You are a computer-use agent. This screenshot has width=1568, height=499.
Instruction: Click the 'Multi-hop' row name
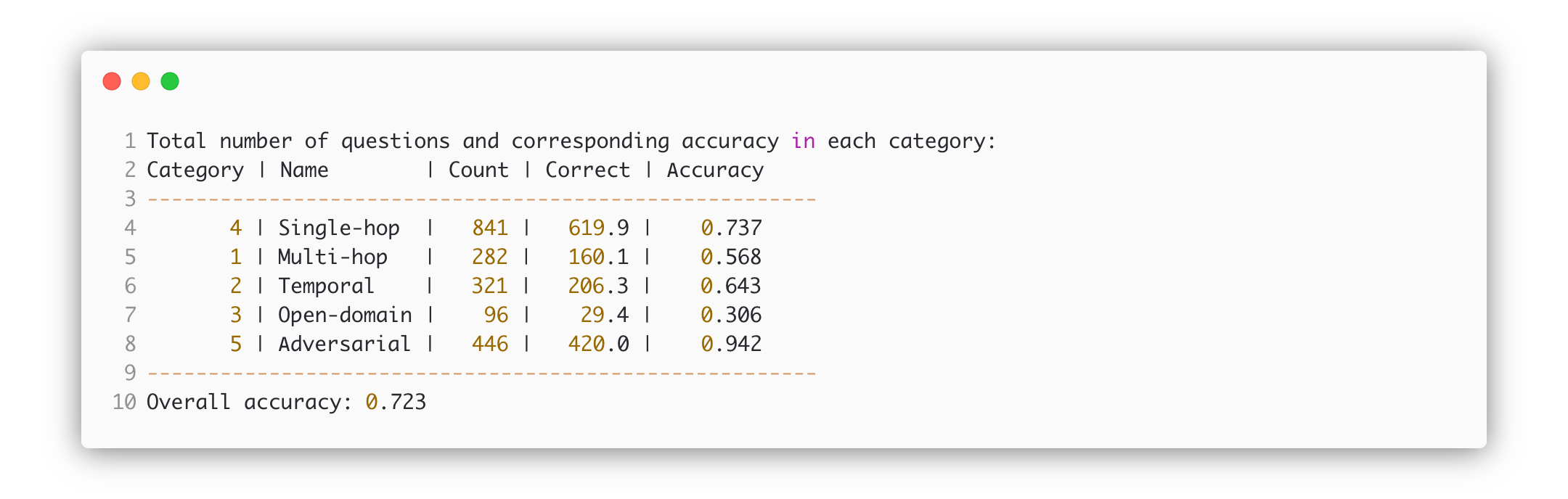332,257
